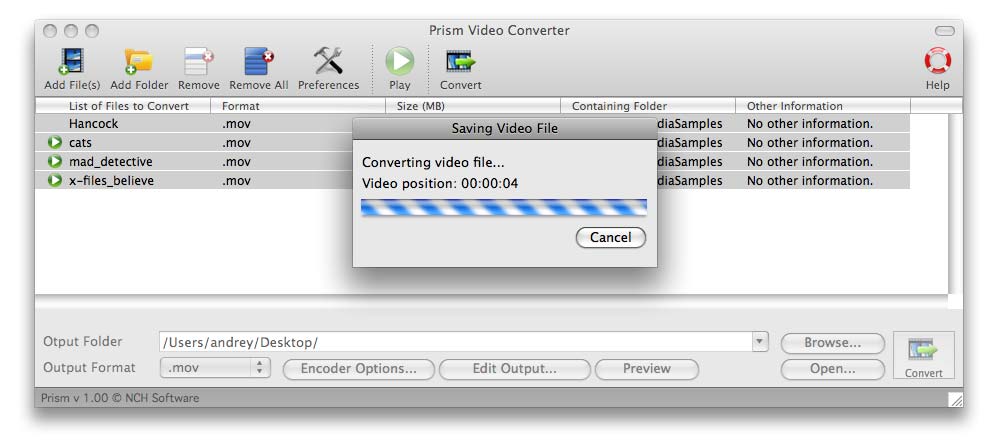991x443 pixels.
Task: Click the green play icon beside cats
Action: pyautogui.click(x=55, y=143)
